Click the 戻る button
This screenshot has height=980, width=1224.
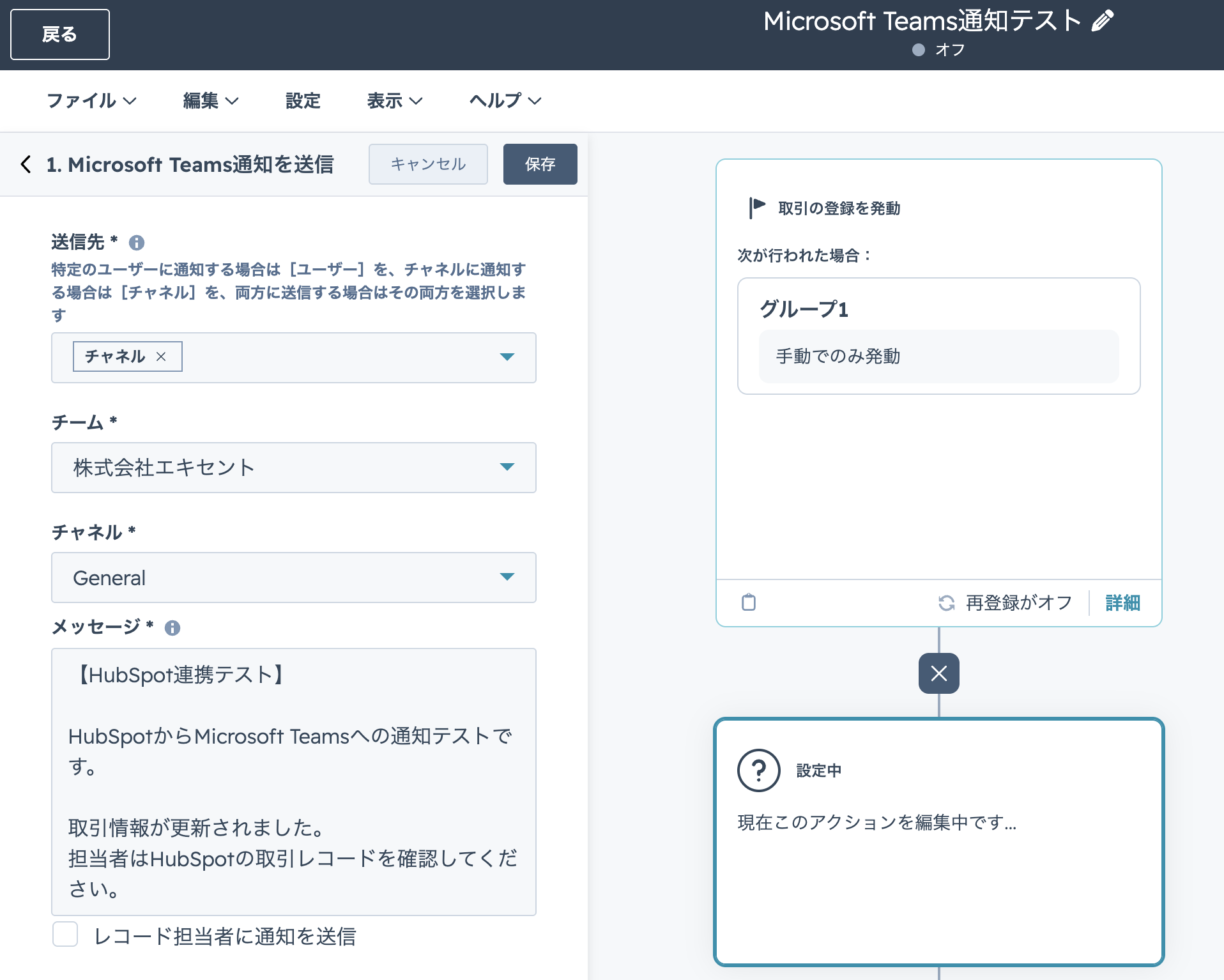[x=60, y=34]
